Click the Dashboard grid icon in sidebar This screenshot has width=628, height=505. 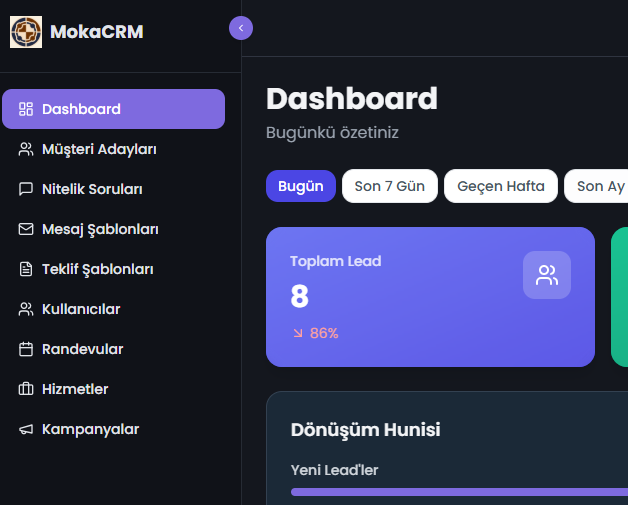26,109
